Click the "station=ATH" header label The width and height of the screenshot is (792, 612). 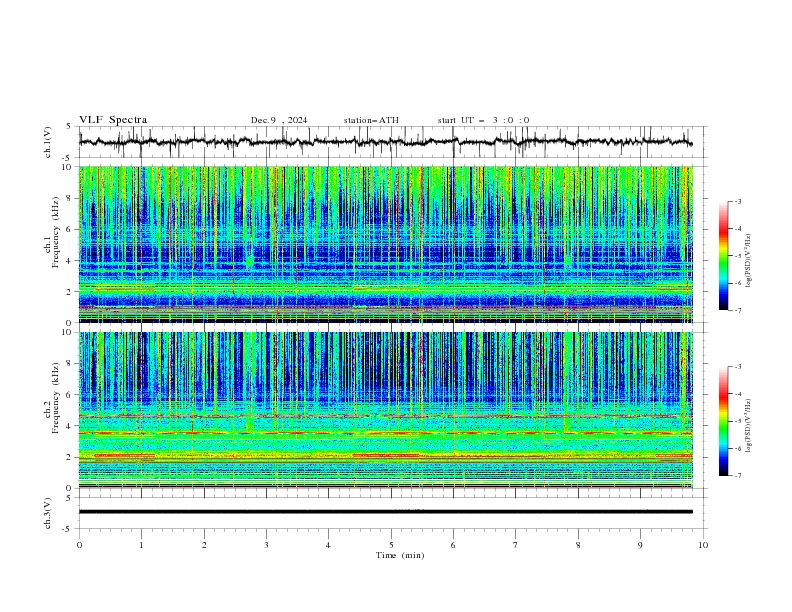[x=371, y=120]
